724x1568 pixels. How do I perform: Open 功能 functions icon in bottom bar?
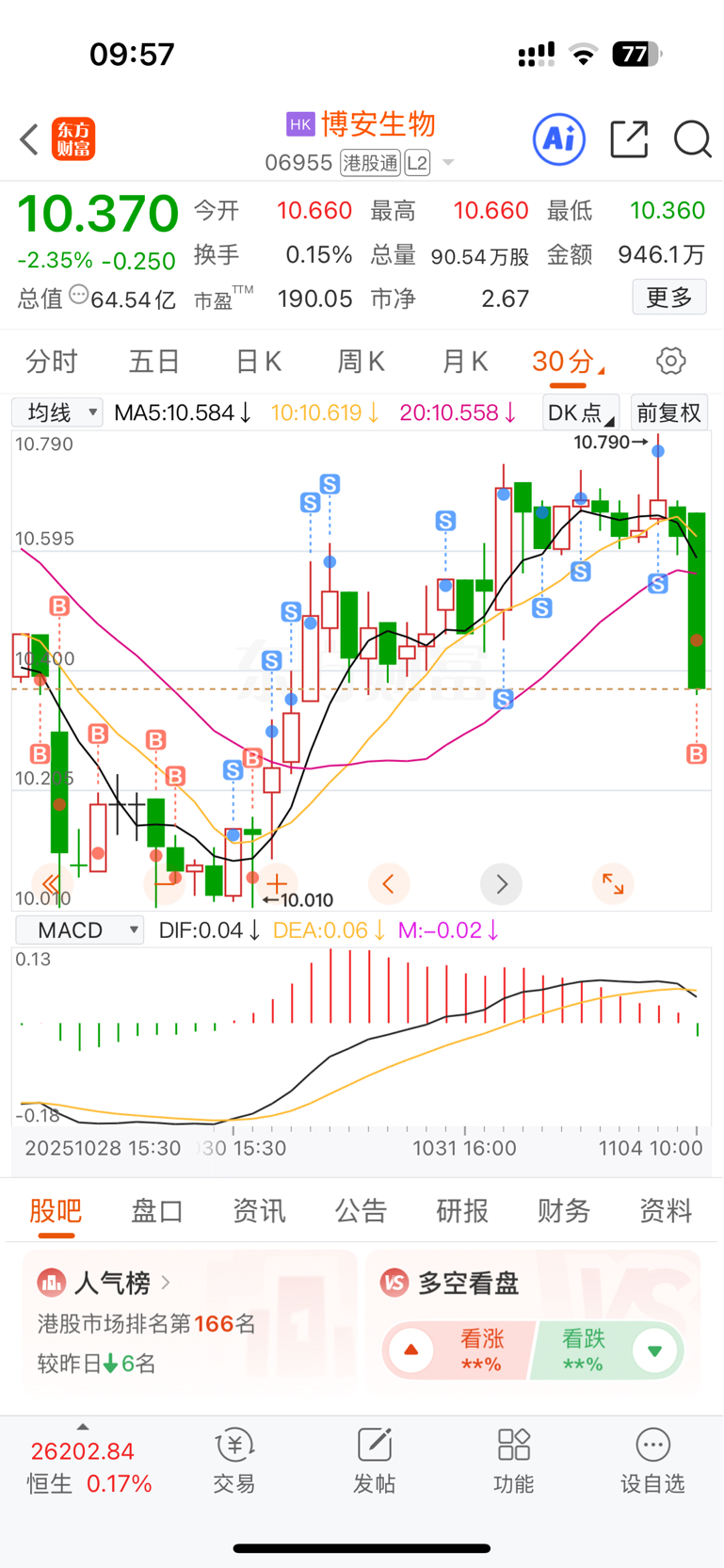coord(514,1445)
